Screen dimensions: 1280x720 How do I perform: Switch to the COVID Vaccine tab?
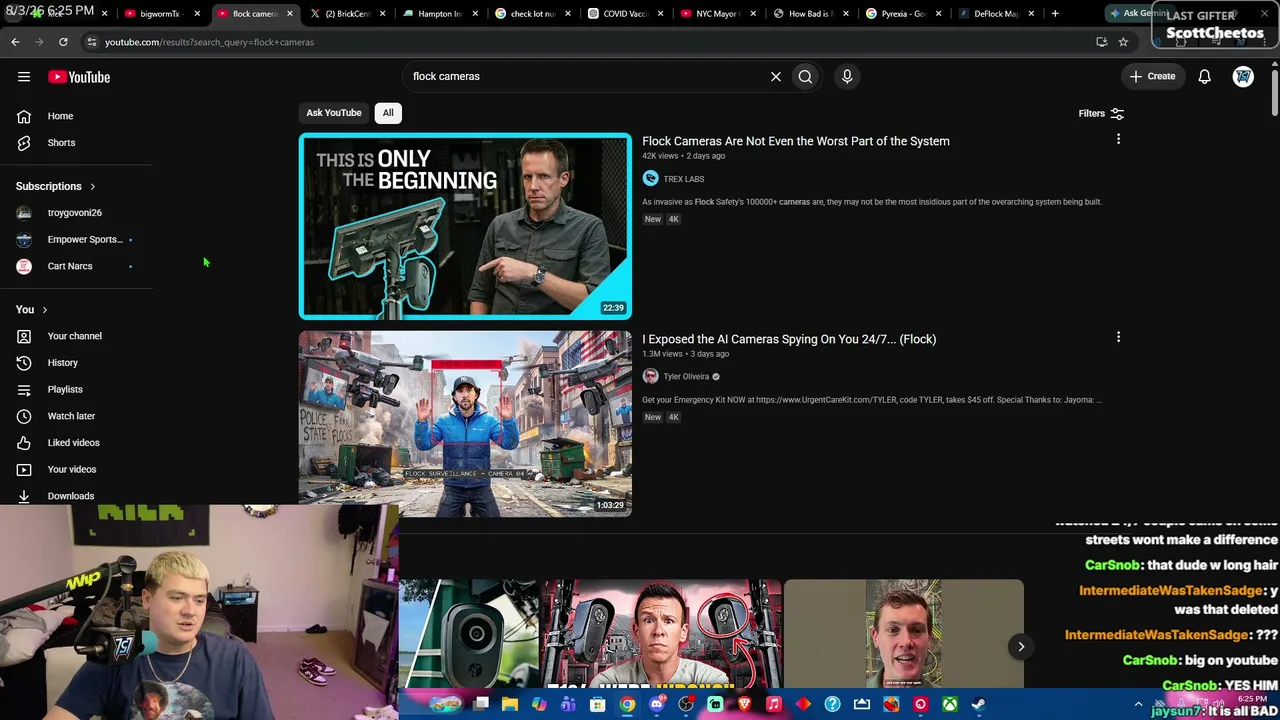pos(623,14)
